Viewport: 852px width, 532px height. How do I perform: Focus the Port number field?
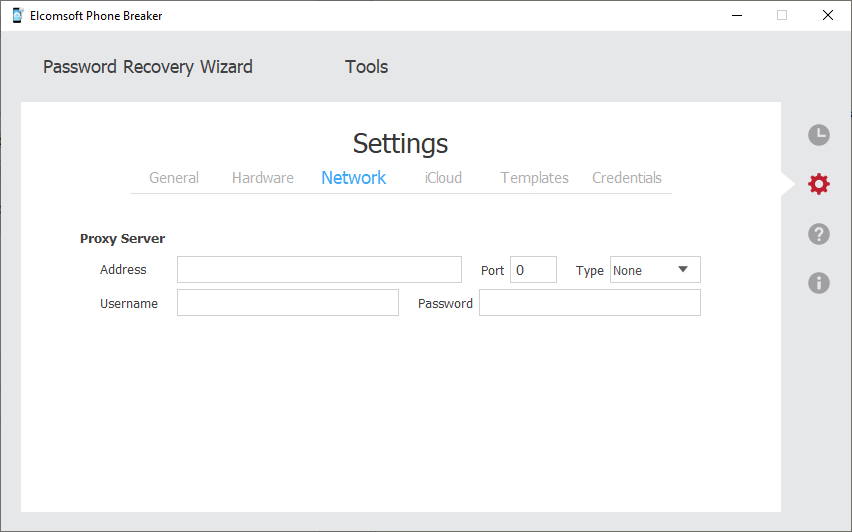pos(533,270)
